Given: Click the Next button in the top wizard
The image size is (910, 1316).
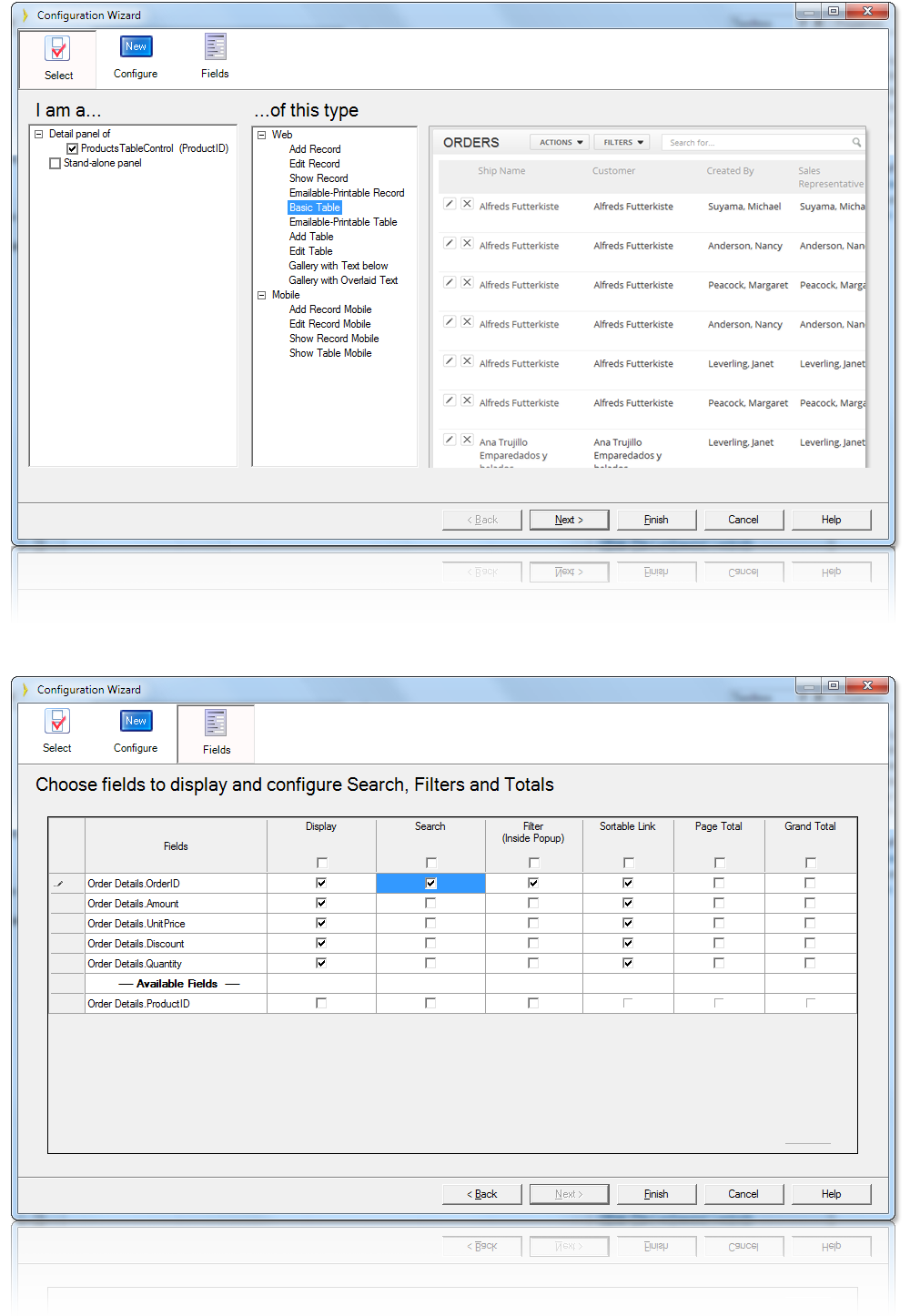Looking at the screenshot, I should (569, 519).
